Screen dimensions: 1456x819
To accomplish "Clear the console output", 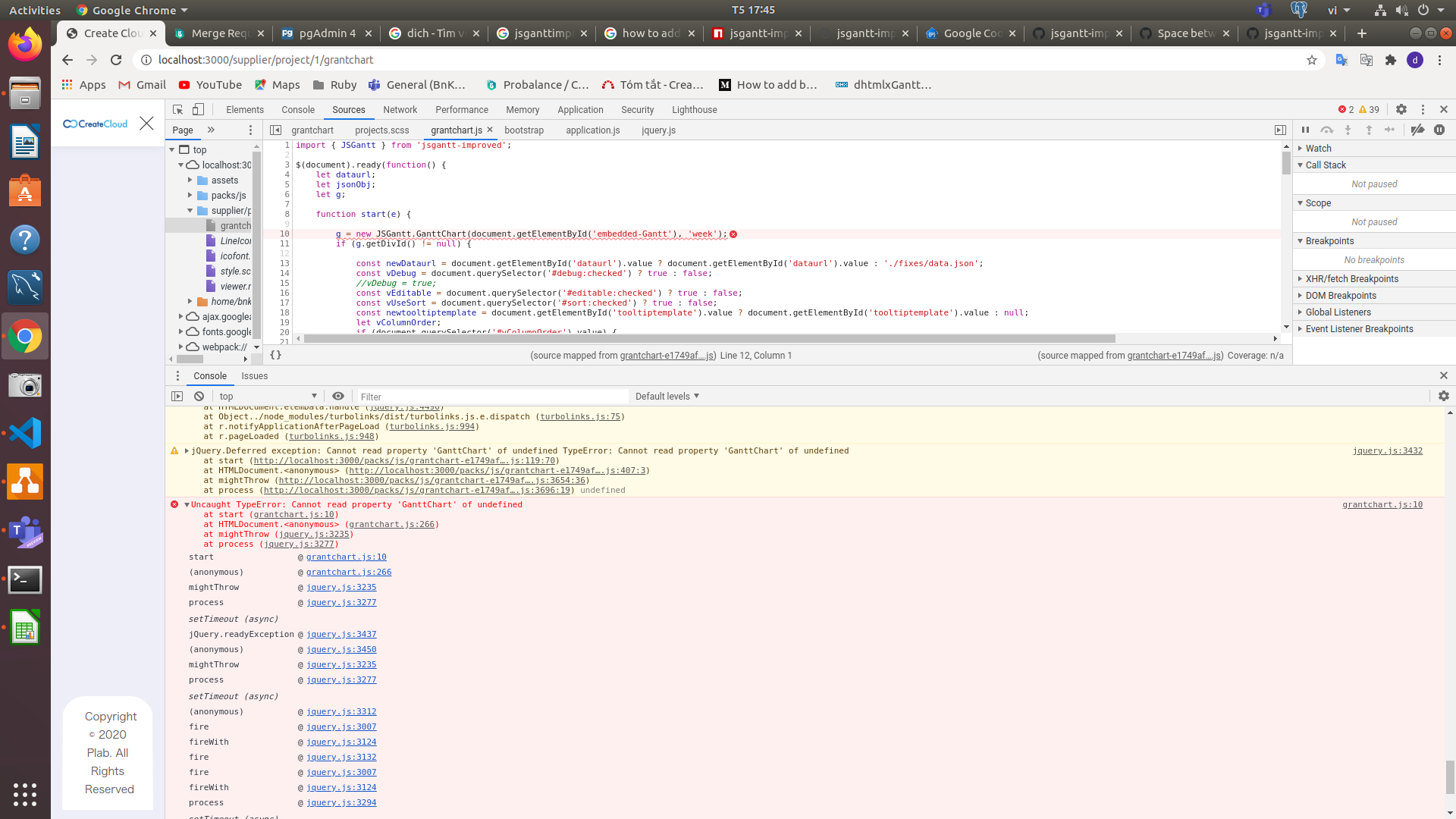I will (199, 395).
